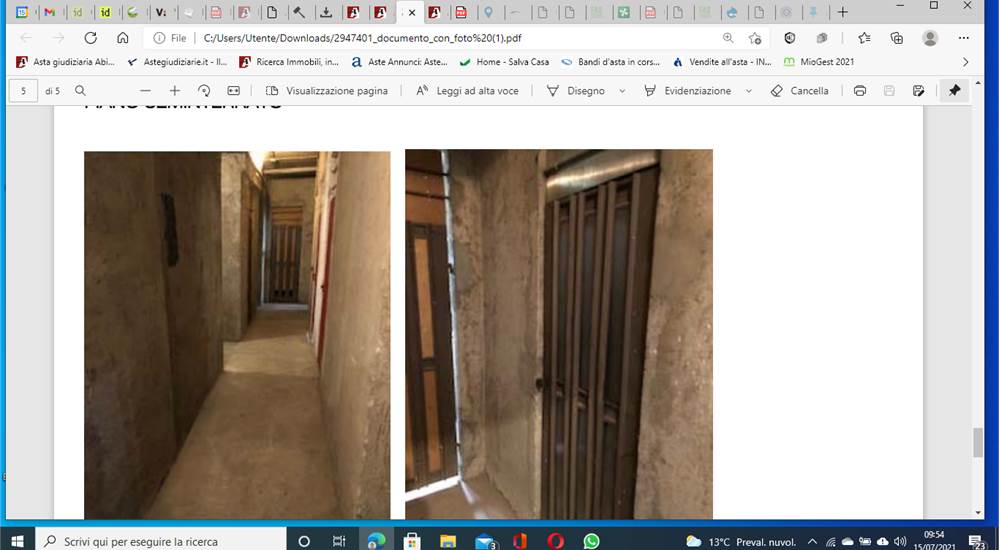Open WhatsApp from the taskbar

pos(591,541)
